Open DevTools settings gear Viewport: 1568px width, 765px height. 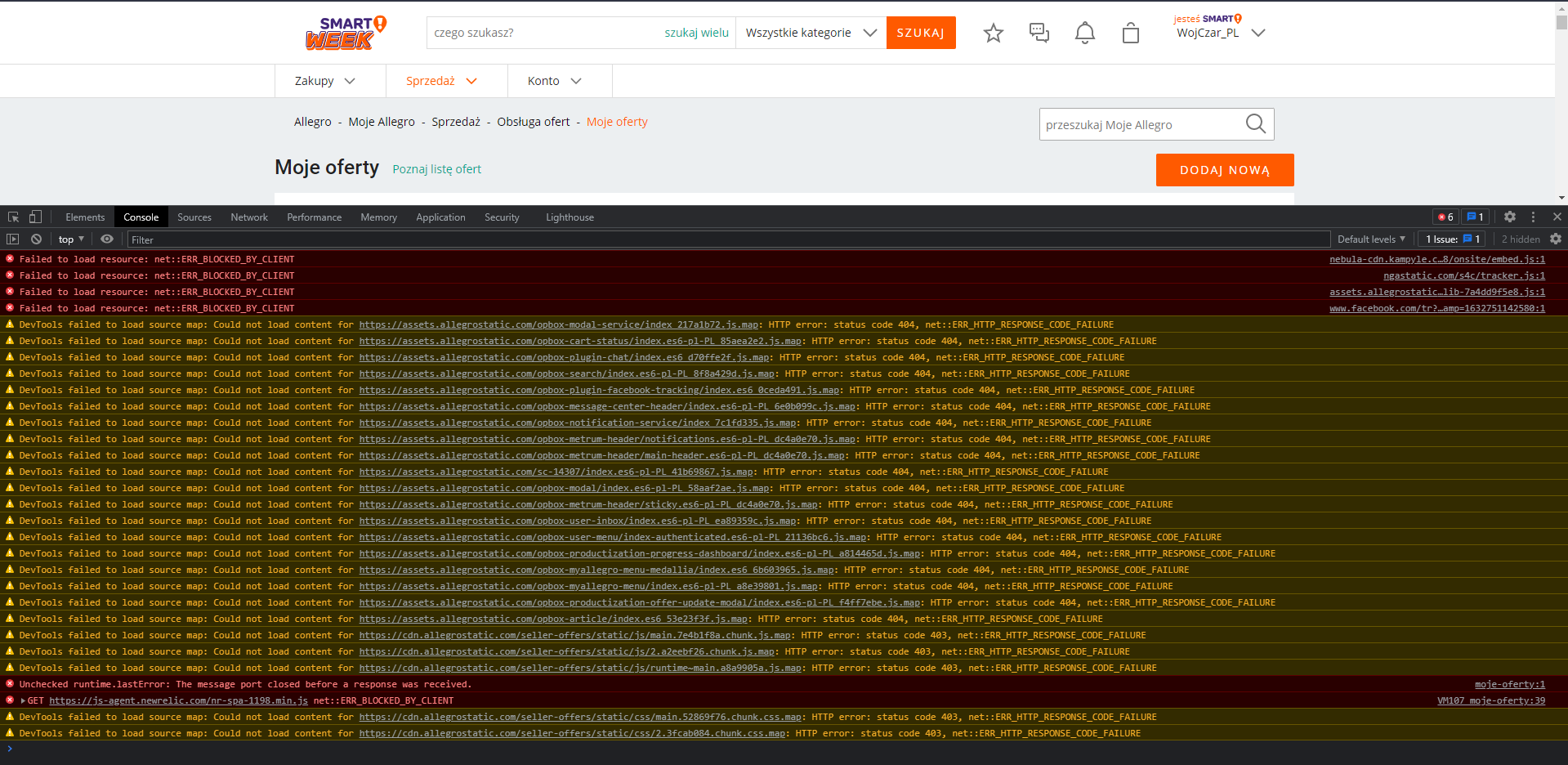tap(1509, 217)
